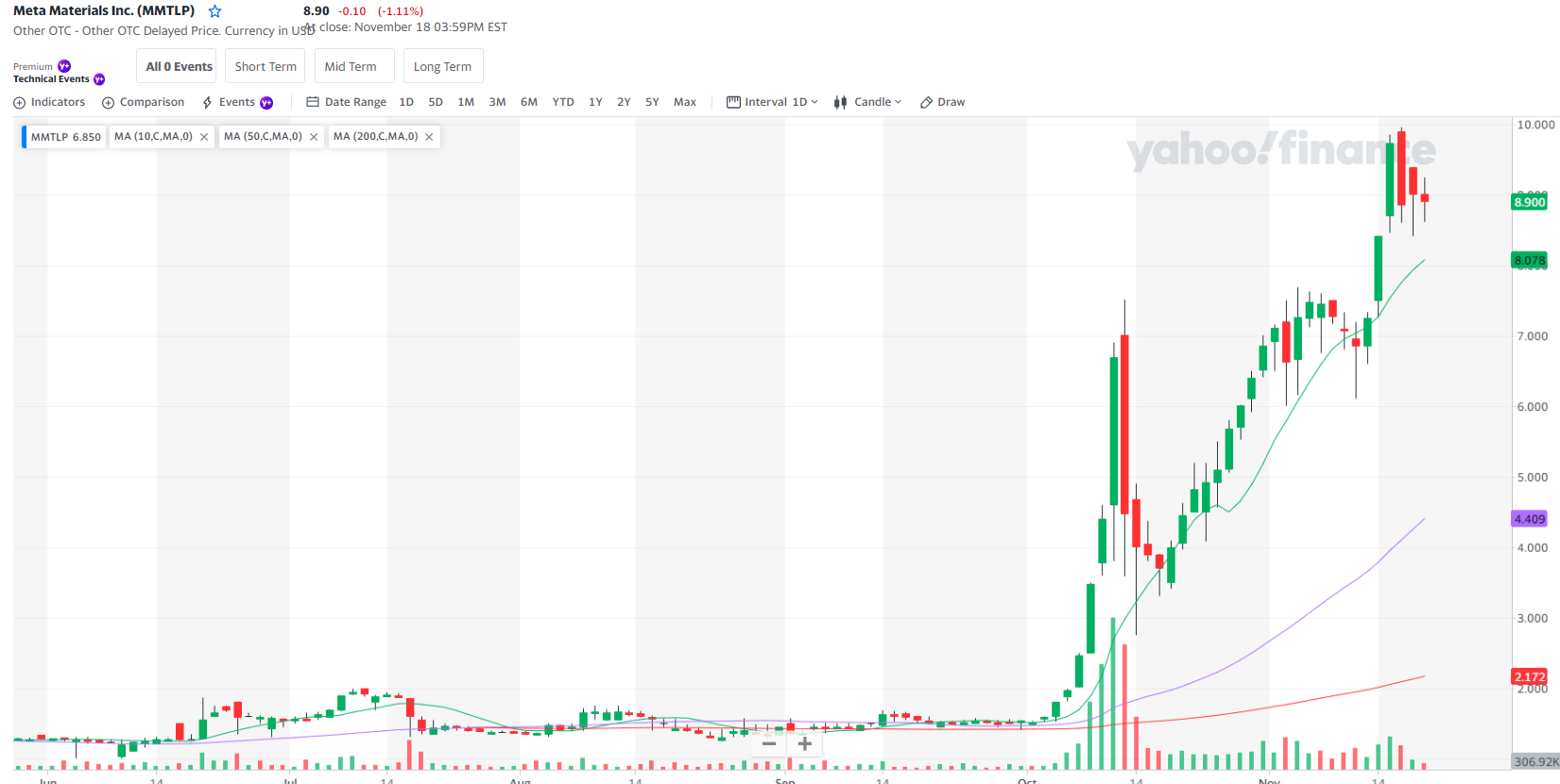
Task: Set range to 1Y
Action: coord(595,102)
